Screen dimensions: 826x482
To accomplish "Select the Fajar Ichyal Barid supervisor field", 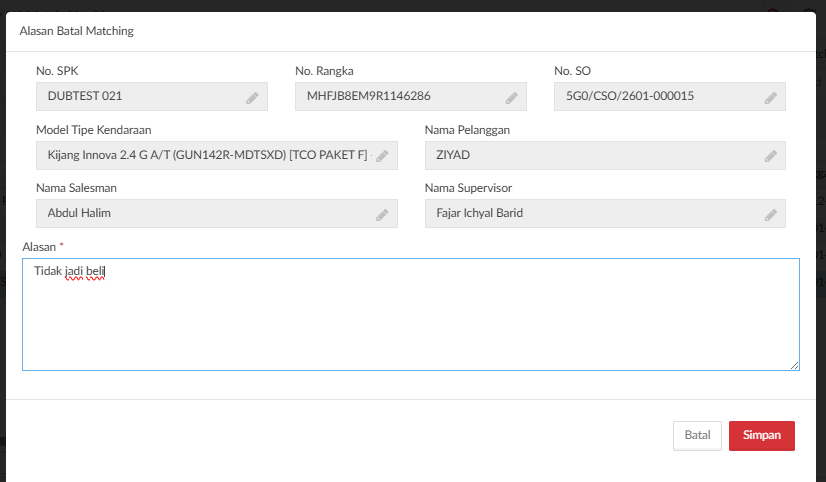I will pyautogui.click(x=595, y=214).
